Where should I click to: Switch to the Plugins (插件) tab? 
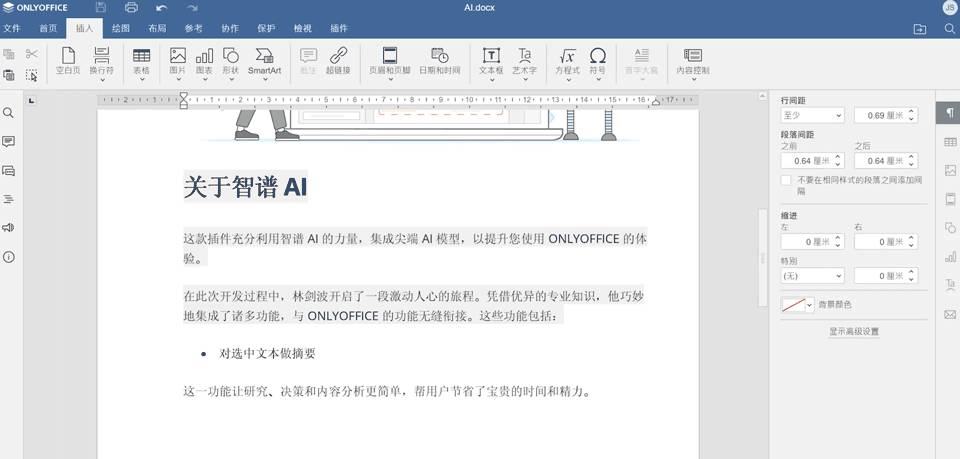pos(339,28)
